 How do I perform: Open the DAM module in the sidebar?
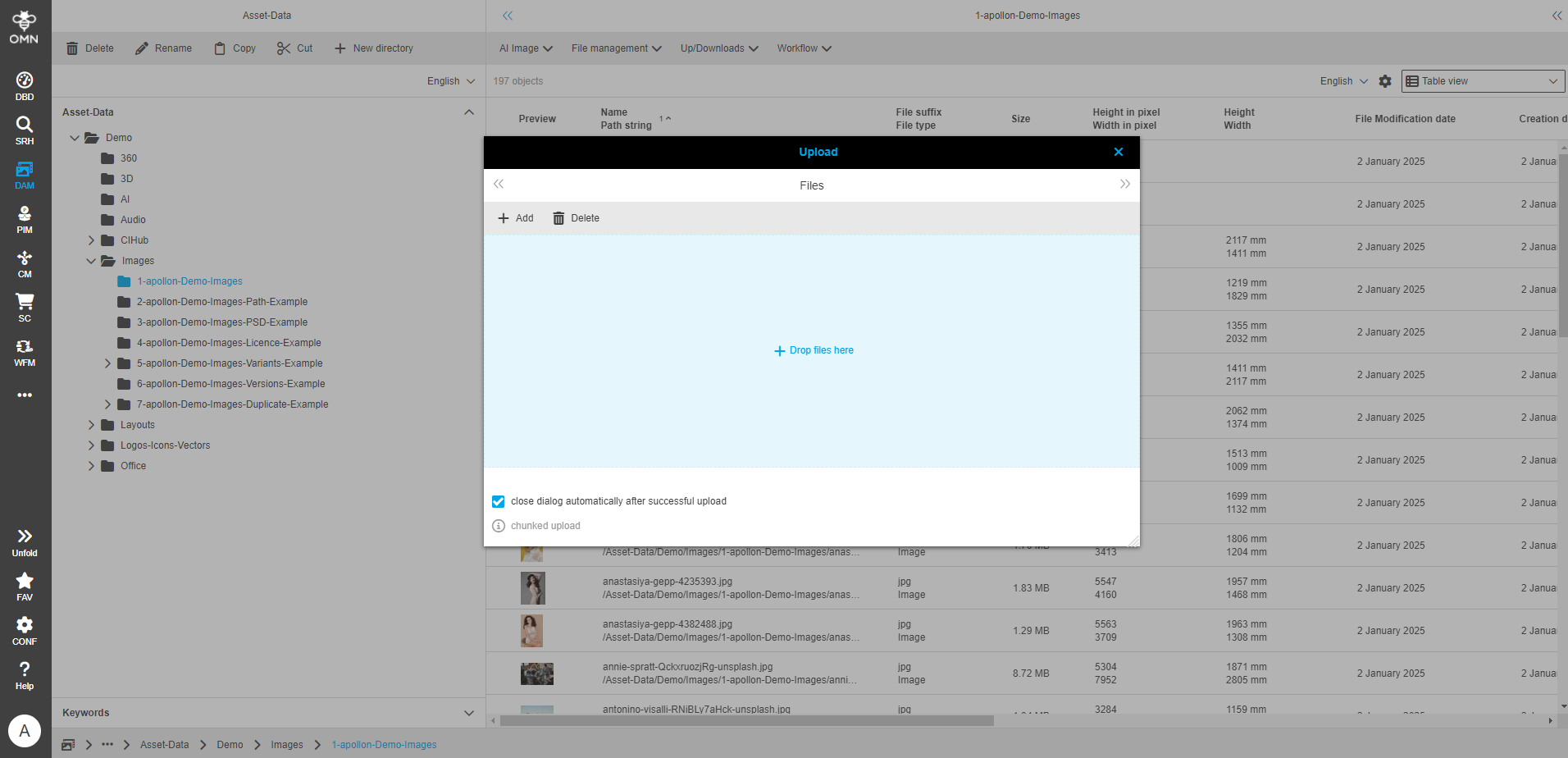pyautogui.click(x=24, y=173)
